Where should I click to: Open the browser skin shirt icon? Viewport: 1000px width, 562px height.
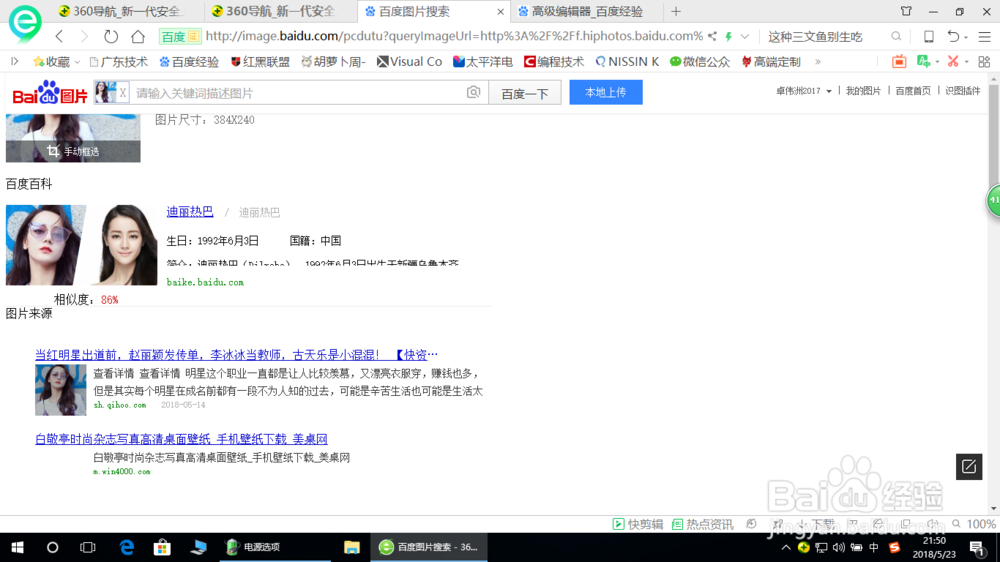[x=906, y=11]
